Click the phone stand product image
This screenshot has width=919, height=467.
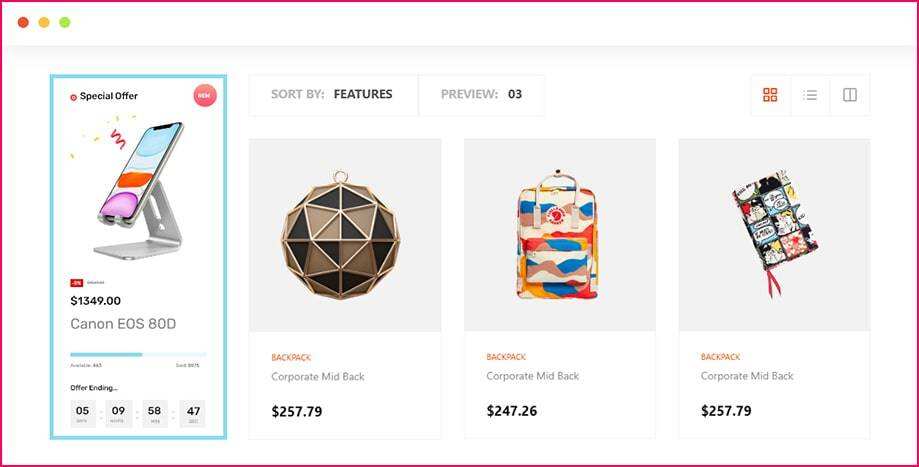tap(140, 190)
